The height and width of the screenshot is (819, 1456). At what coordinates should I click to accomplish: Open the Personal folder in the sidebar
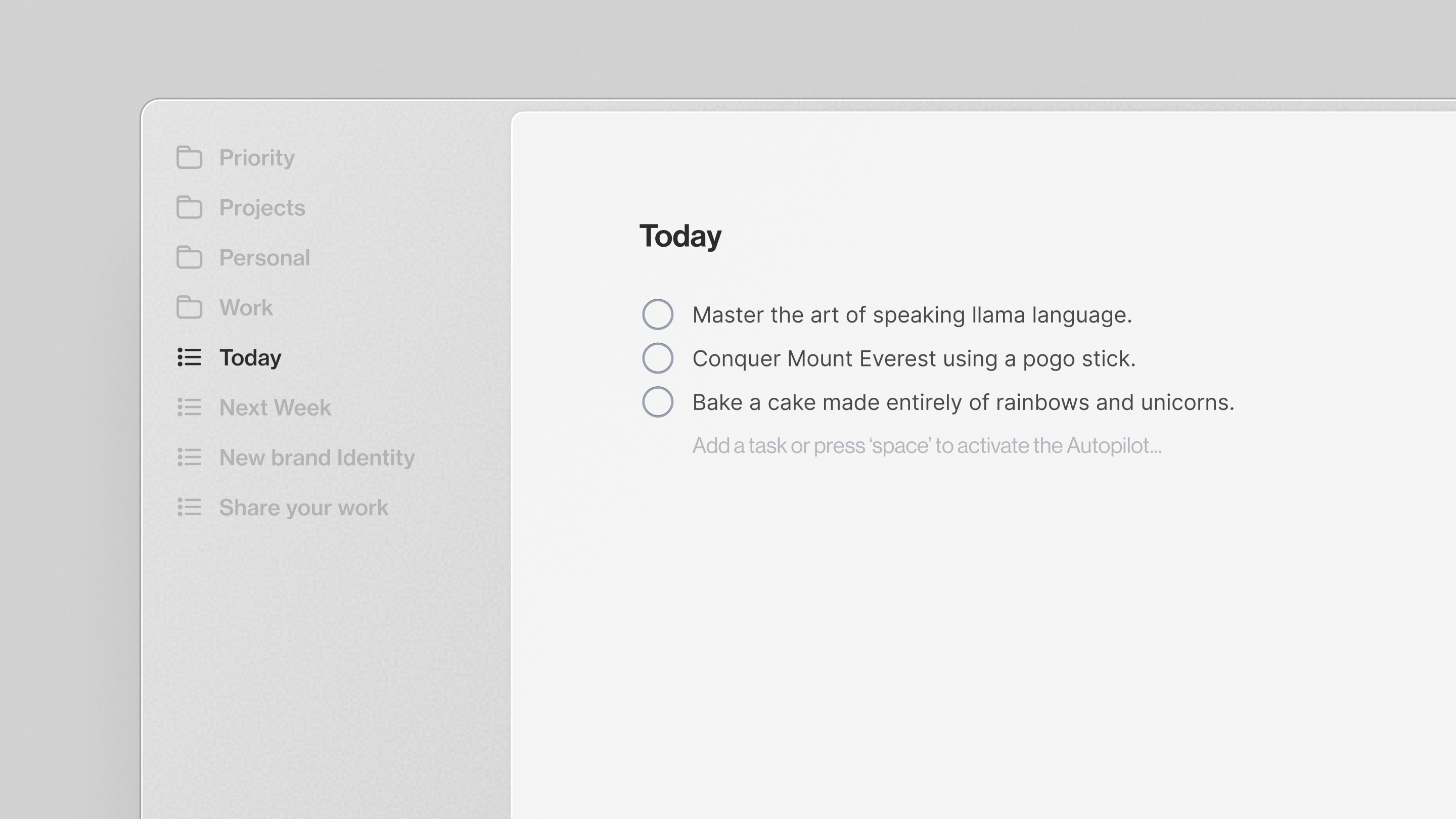(264, 258)
